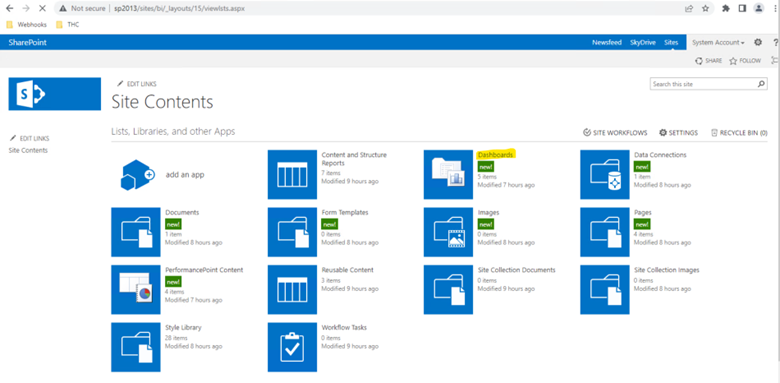
Task: Open the RECYCLE BIN (0)
Action: click(739, 133)
